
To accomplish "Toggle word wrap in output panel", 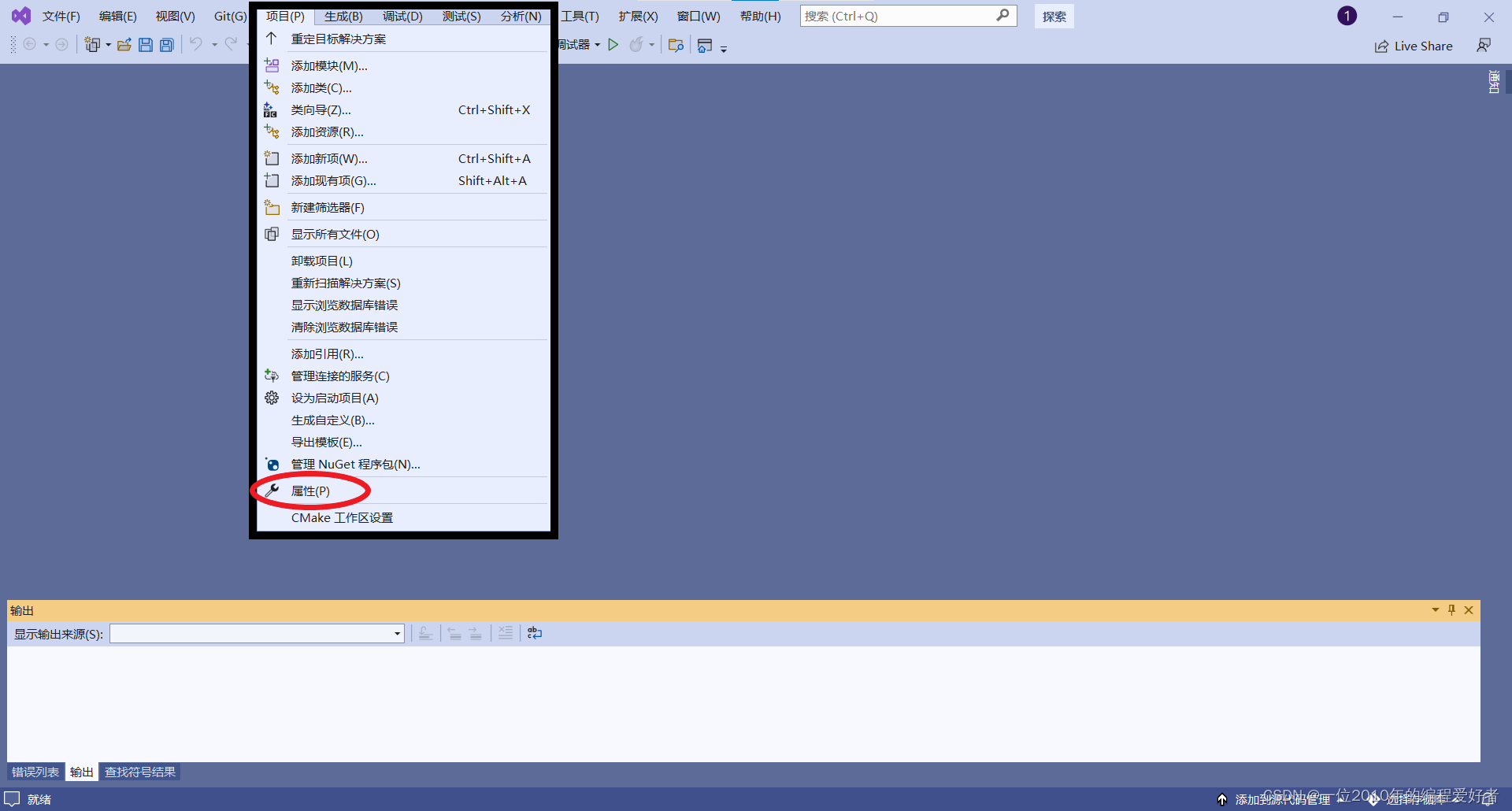I will (x=535, y=633).
